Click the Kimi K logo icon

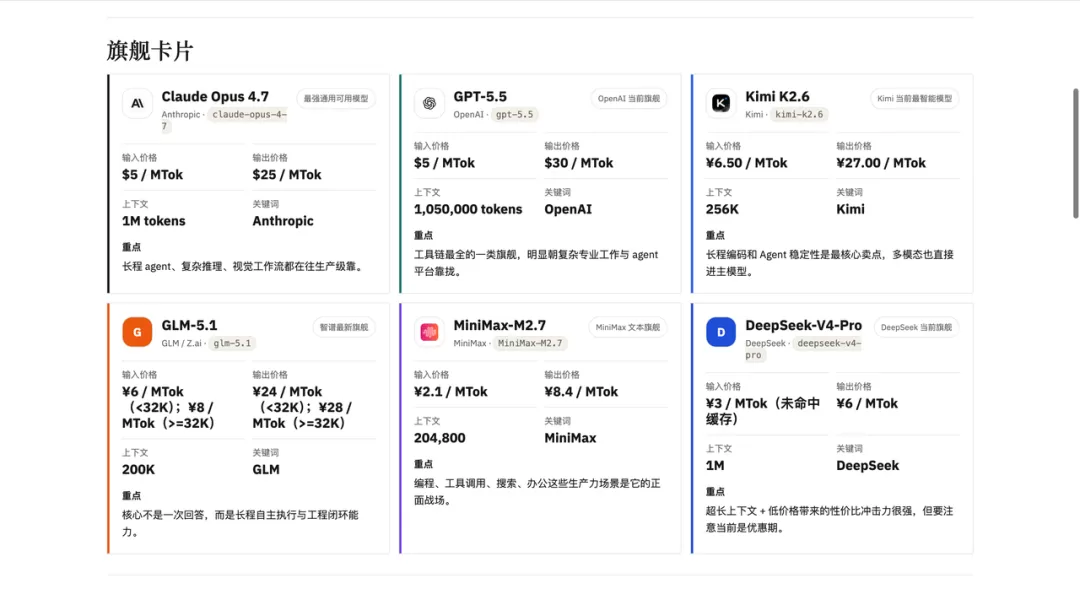[720, 103]
